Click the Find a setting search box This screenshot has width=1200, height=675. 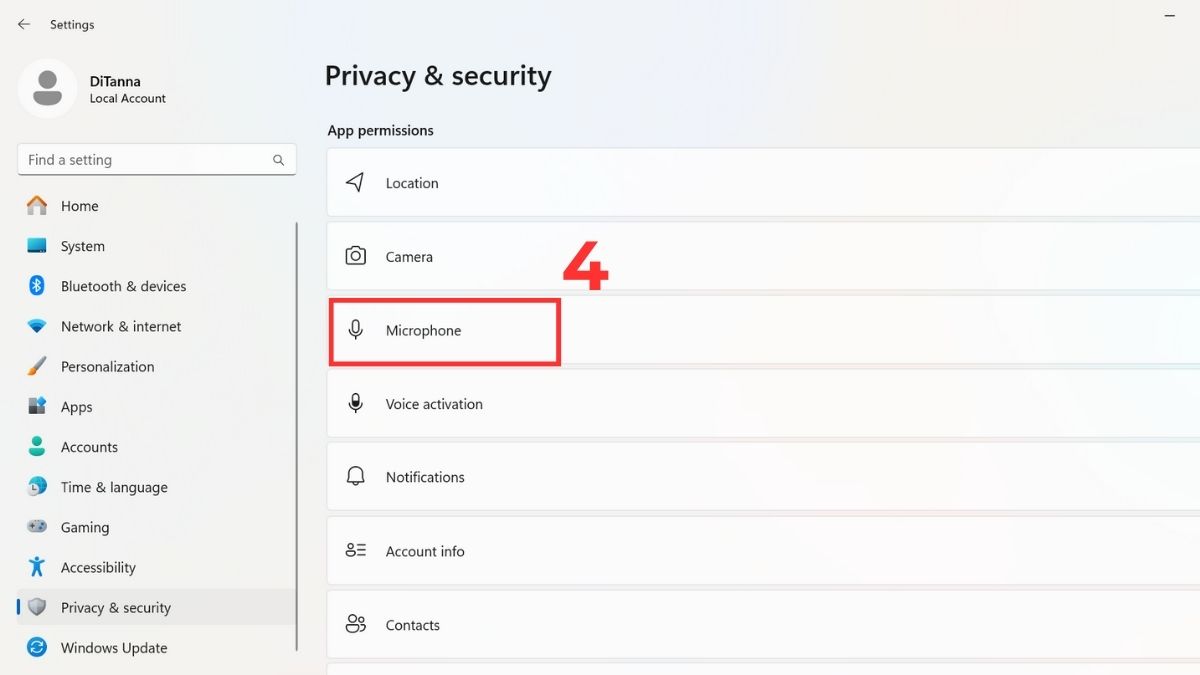[140, 159]
